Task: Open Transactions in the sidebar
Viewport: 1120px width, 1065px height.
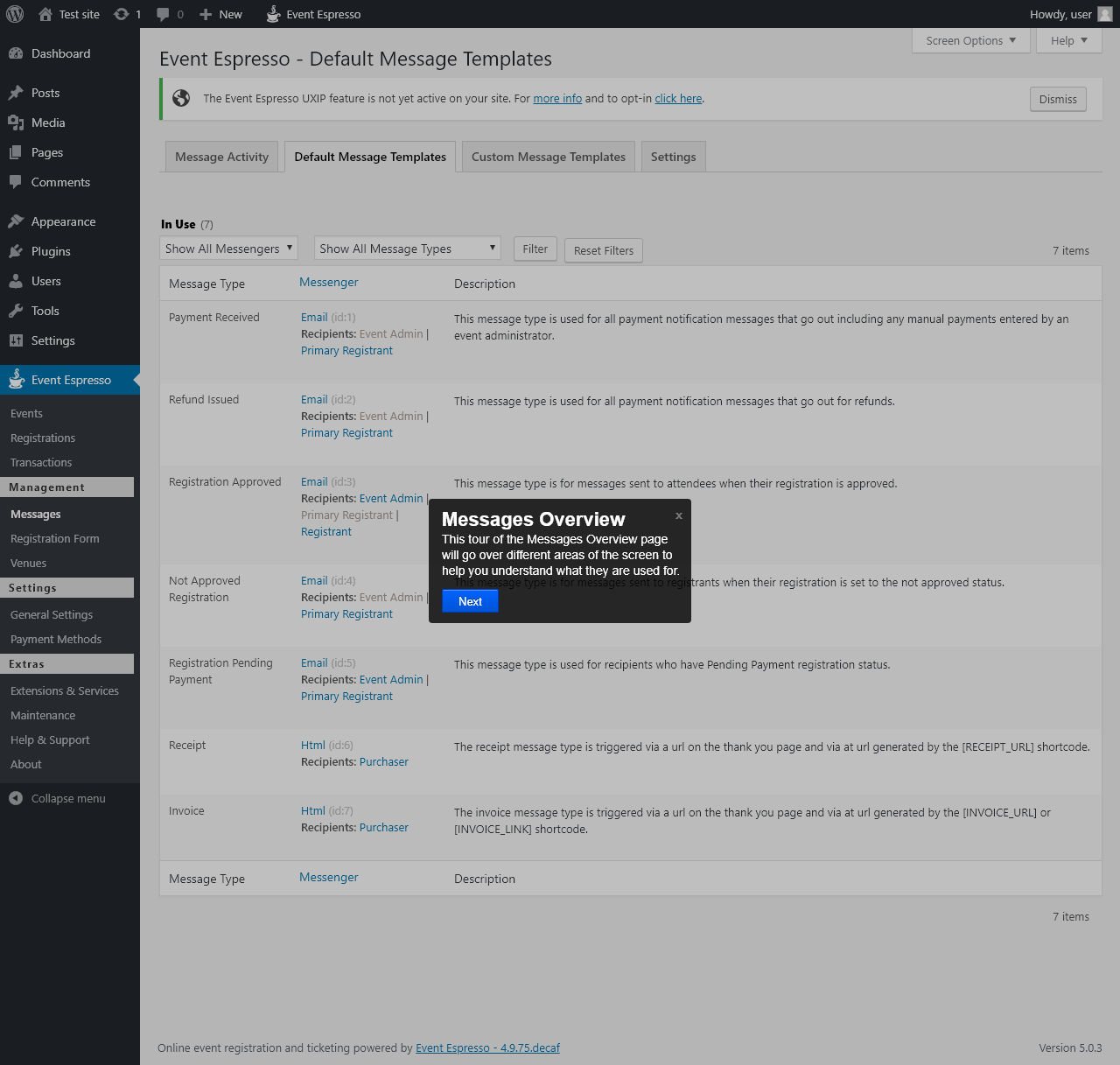Action: pyautogui.click(x=41, y=462)
